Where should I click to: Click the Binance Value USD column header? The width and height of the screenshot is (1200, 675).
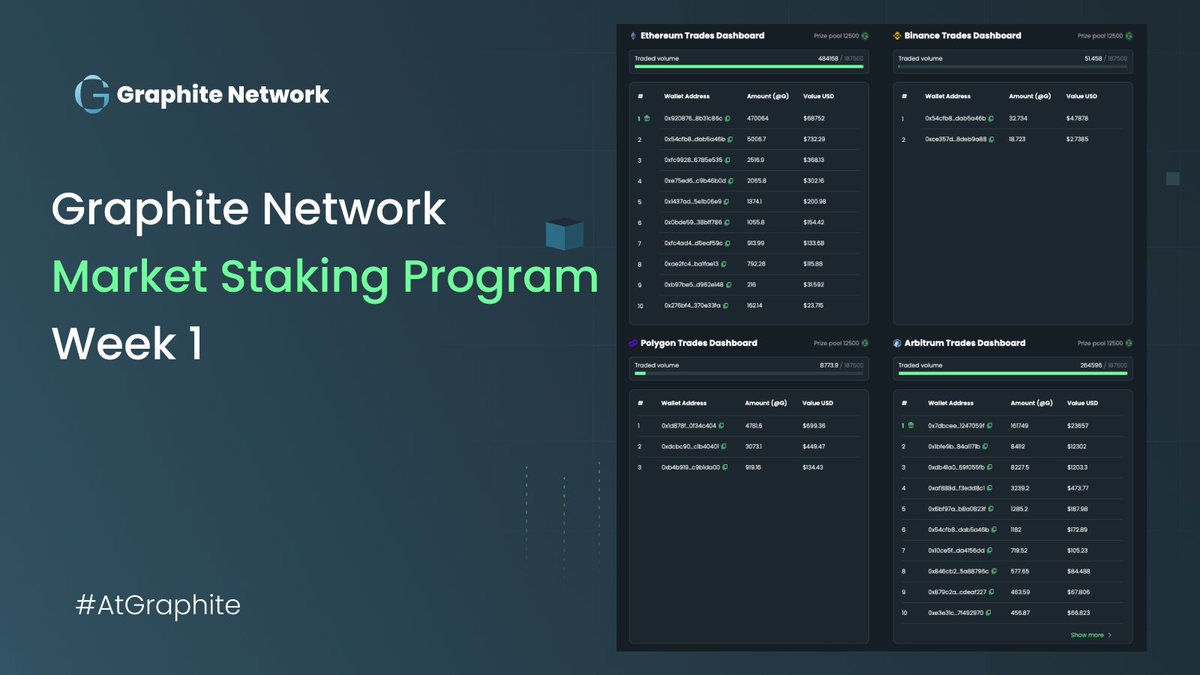pos(1082,97)
